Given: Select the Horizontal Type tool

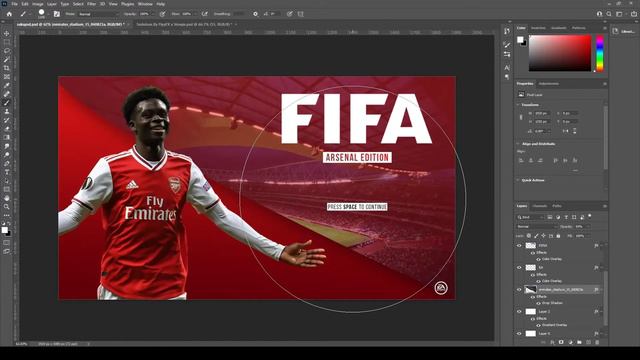Looking at the screenshot, I should tap(7, 172).
